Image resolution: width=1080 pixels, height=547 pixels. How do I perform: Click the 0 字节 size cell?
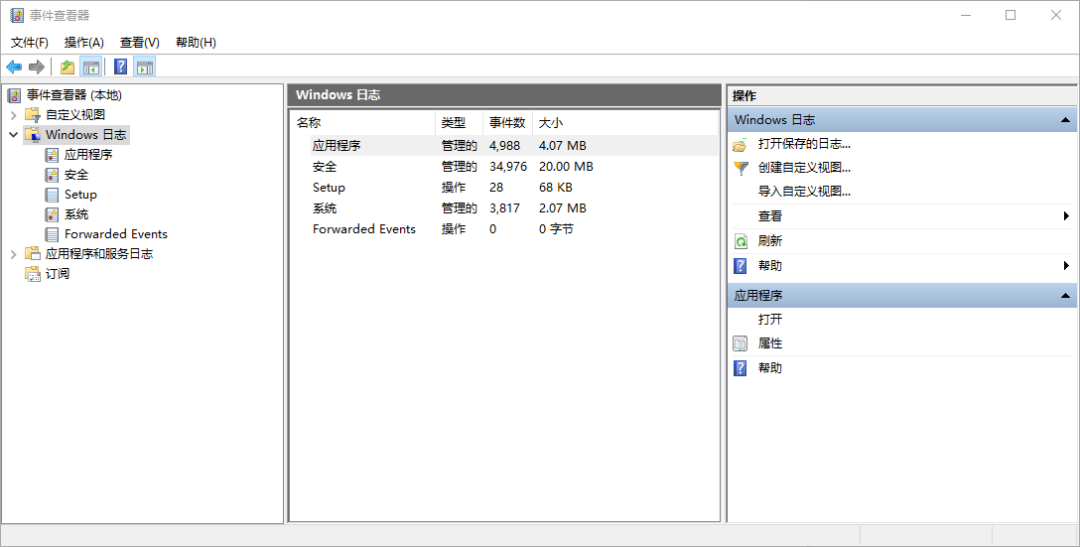tap(556, 229)
